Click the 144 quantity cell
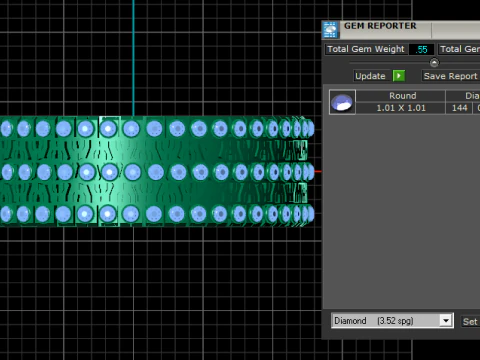The height and width of the screenshot is (360, 480). coord(459,108)
